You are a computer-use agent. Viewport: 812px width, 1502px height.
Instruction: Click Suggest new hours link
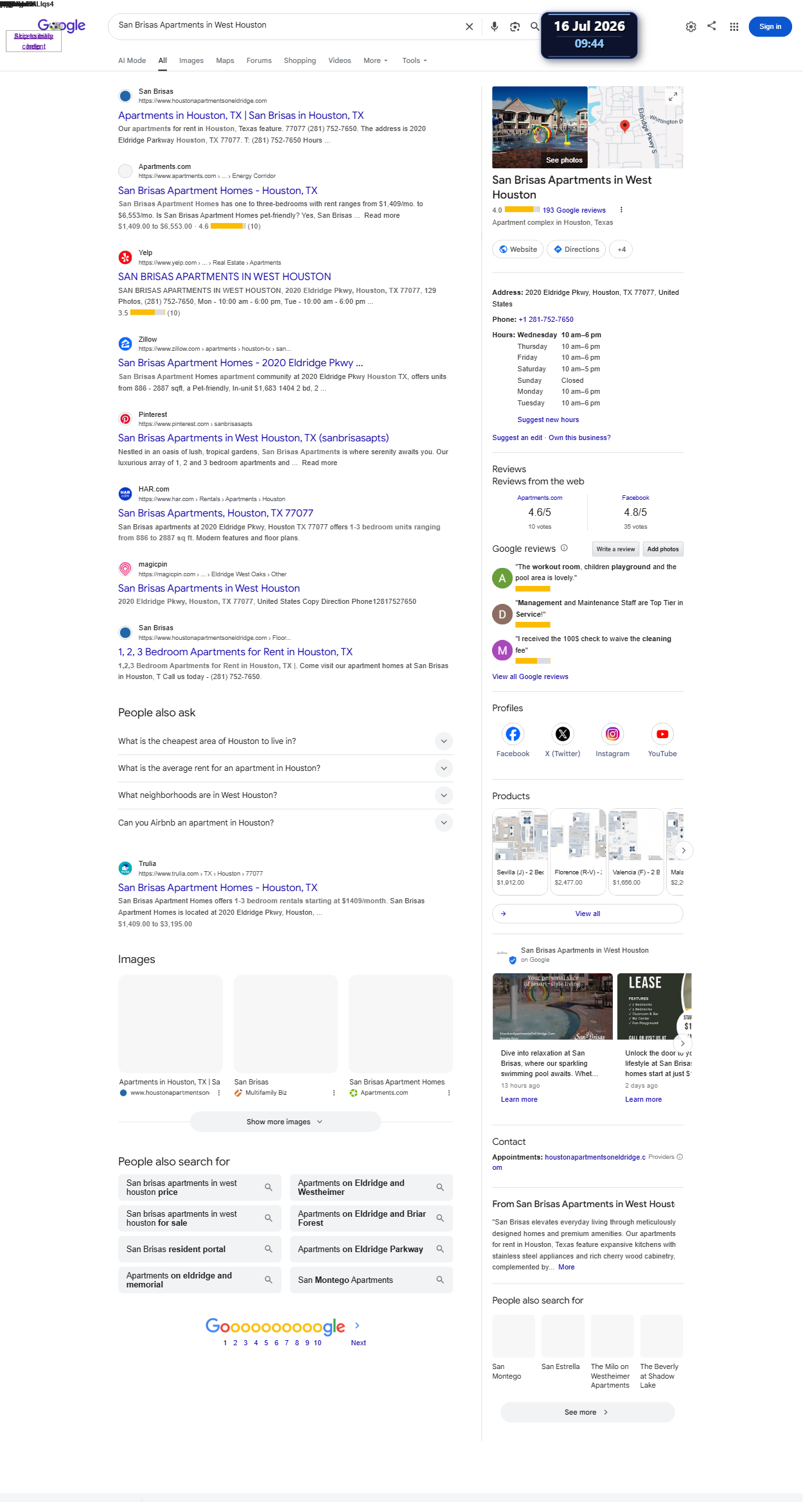click(548, 420)
